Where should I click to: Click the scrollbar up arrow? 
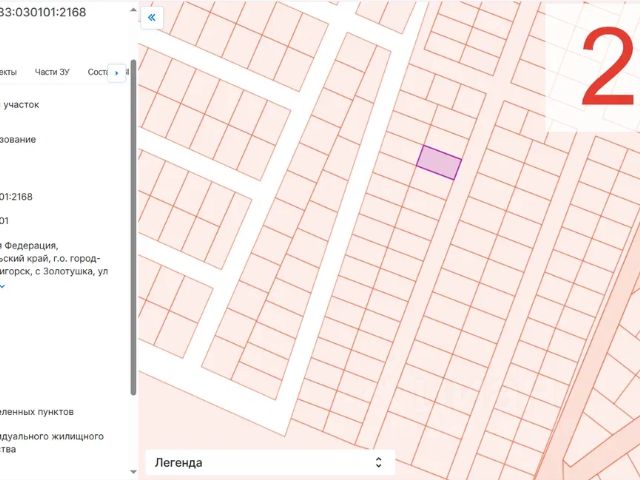(x=133, y=9)
